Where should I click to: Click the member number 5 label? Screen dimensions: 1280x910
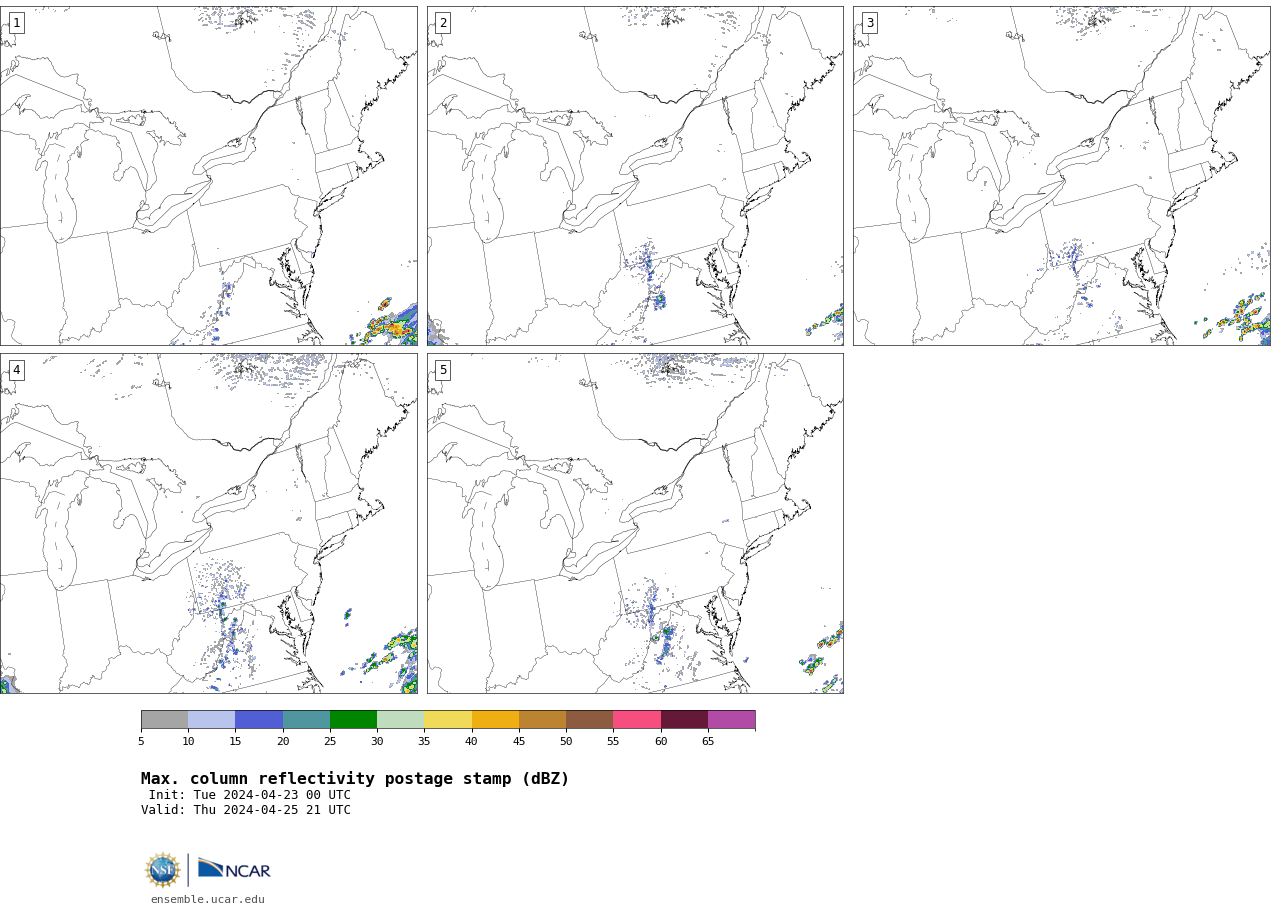click(443, 370)
